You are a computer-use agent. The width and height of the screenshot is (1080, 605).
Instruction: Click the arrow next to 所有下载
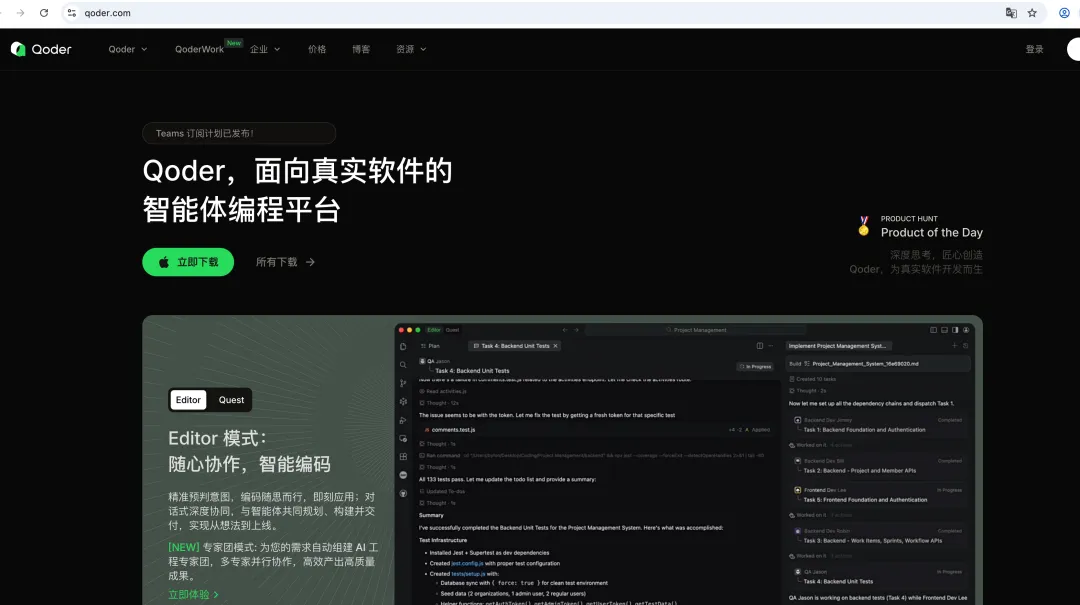(x=311, y=262)
